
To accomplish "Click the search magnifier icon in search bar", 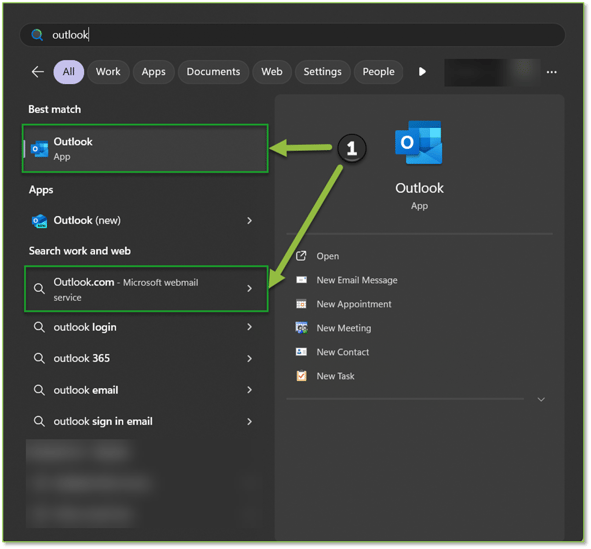I will click(x=37, y=35).
